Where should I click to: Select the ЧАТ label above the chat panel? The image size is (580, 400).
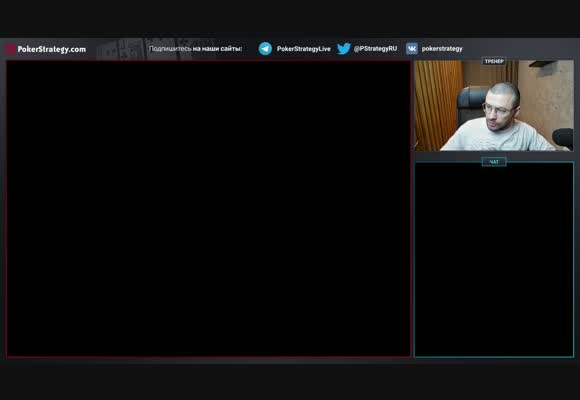point(494,162)
